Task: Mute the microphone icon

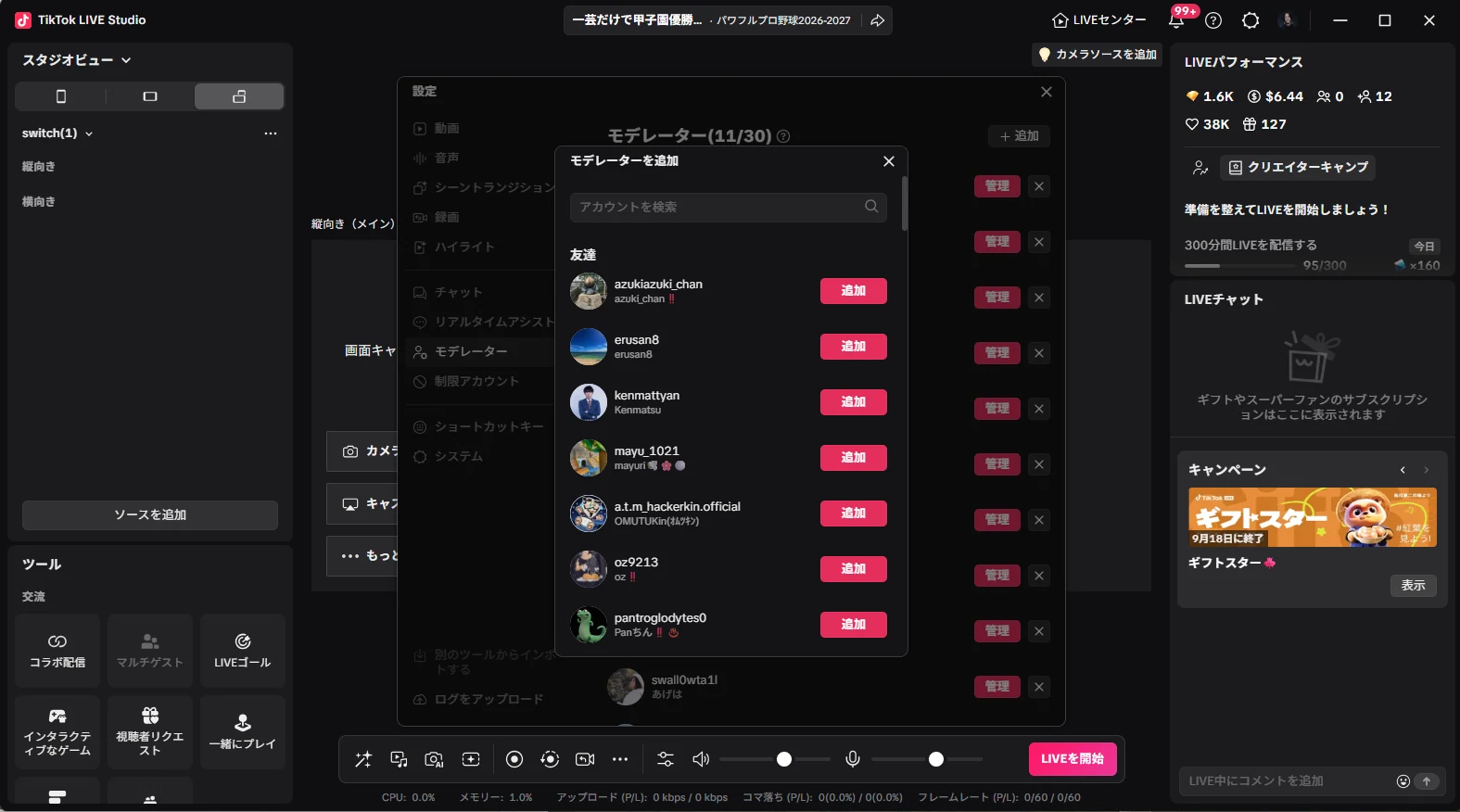Action: [853, 759]
